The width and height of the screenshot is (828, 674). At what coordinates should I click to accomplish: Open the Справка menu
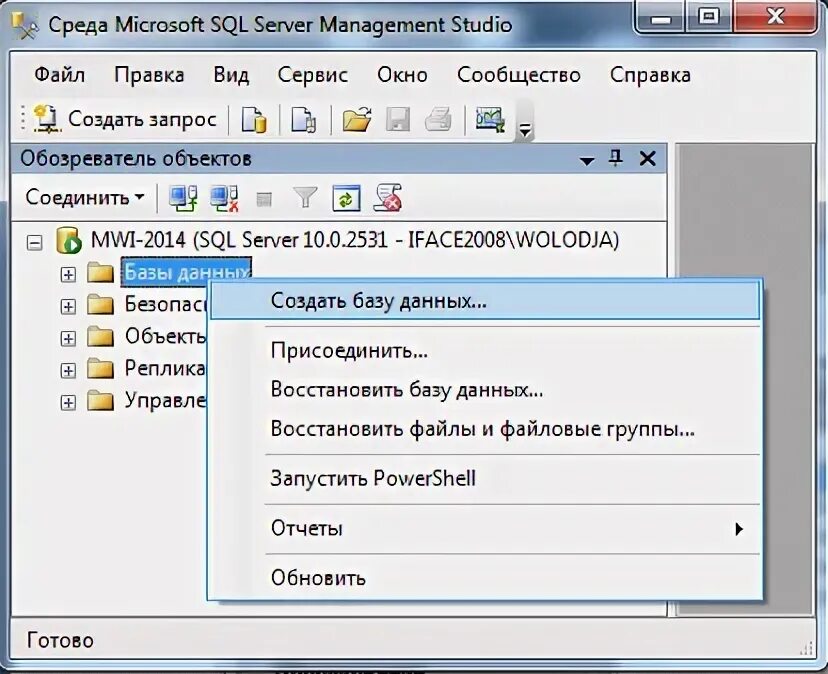pos(650,74)
